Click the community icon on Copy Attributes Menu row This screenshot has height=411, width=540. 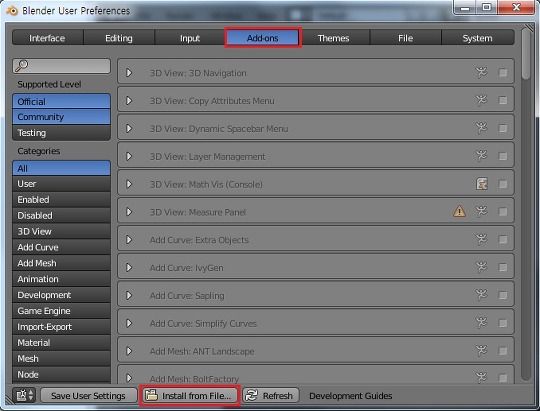click(x=481, y=100)
